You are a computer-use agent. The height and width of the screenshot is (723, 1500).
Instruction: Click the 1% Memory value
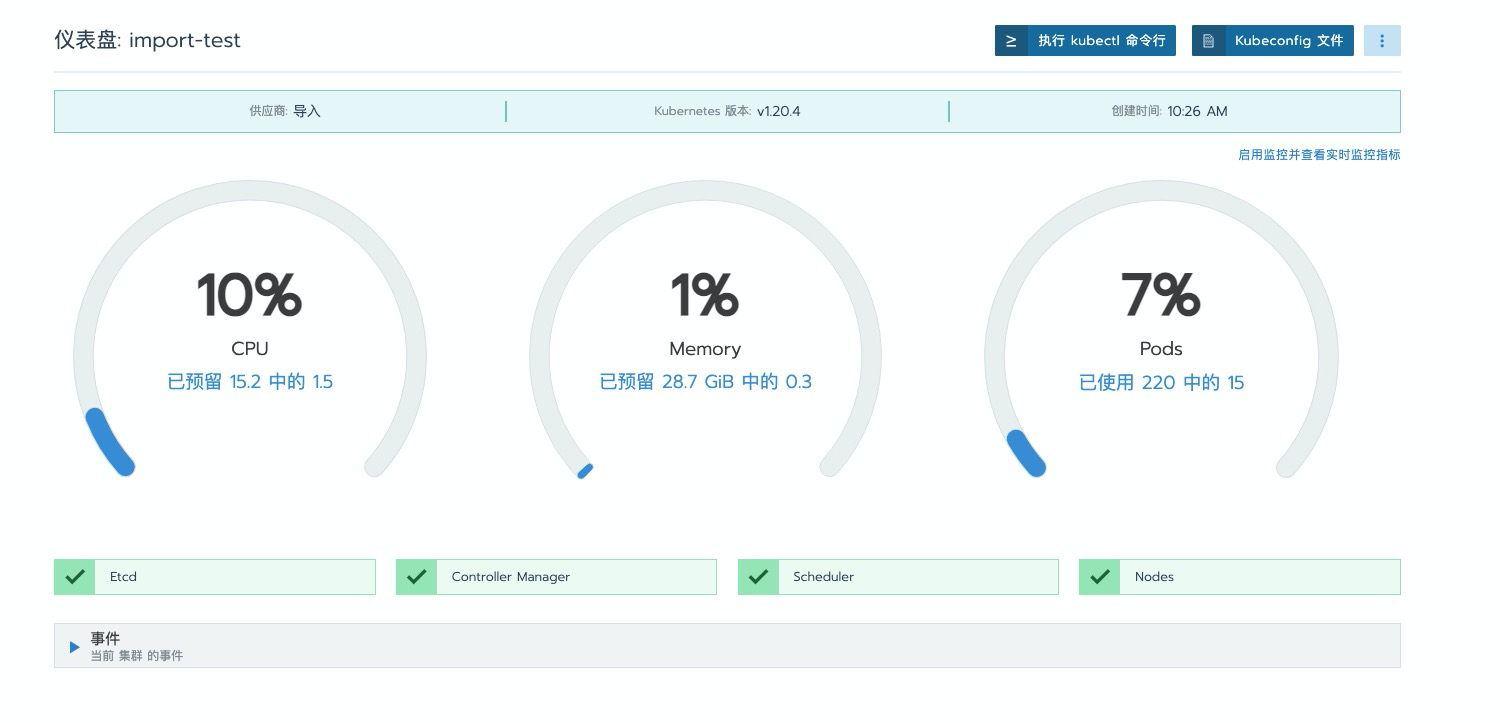705,296
